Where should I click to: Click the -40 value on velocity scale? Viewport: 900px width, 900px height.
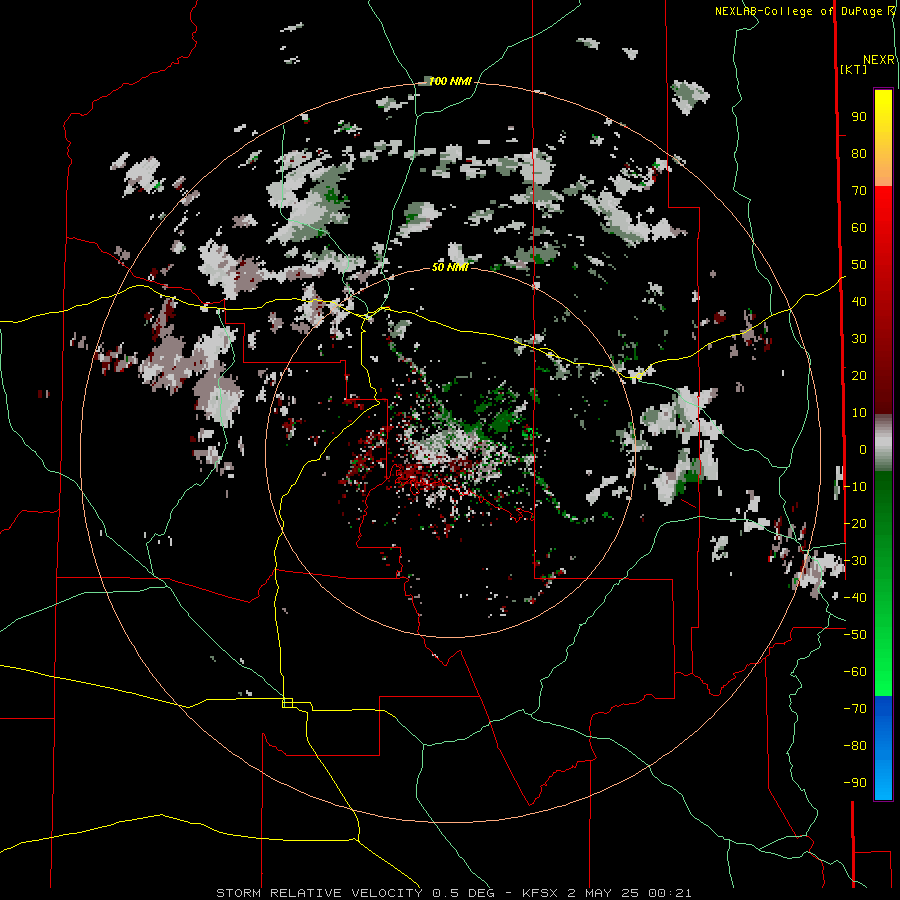pos(855,598)
